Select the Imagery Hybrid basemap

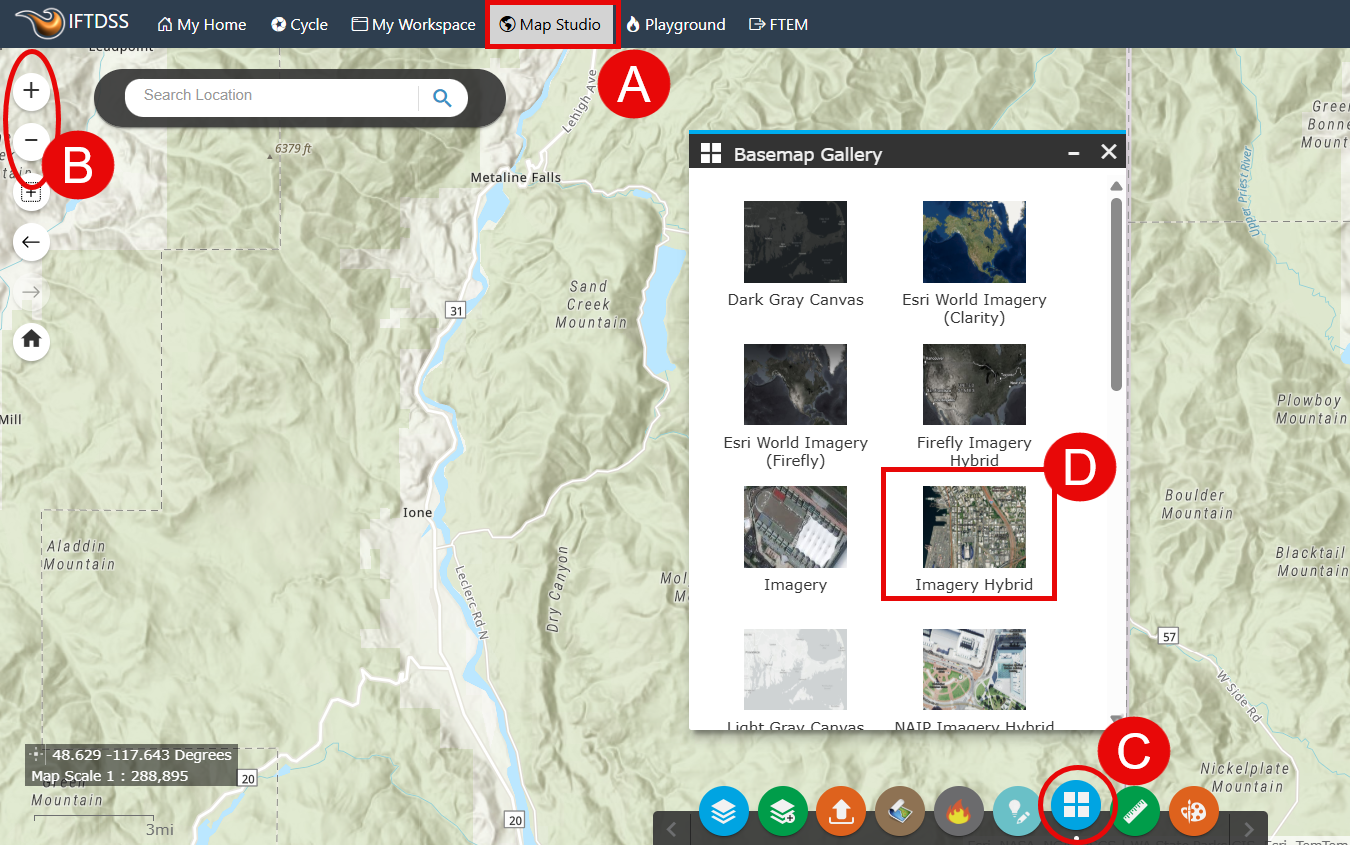point(973,527)
